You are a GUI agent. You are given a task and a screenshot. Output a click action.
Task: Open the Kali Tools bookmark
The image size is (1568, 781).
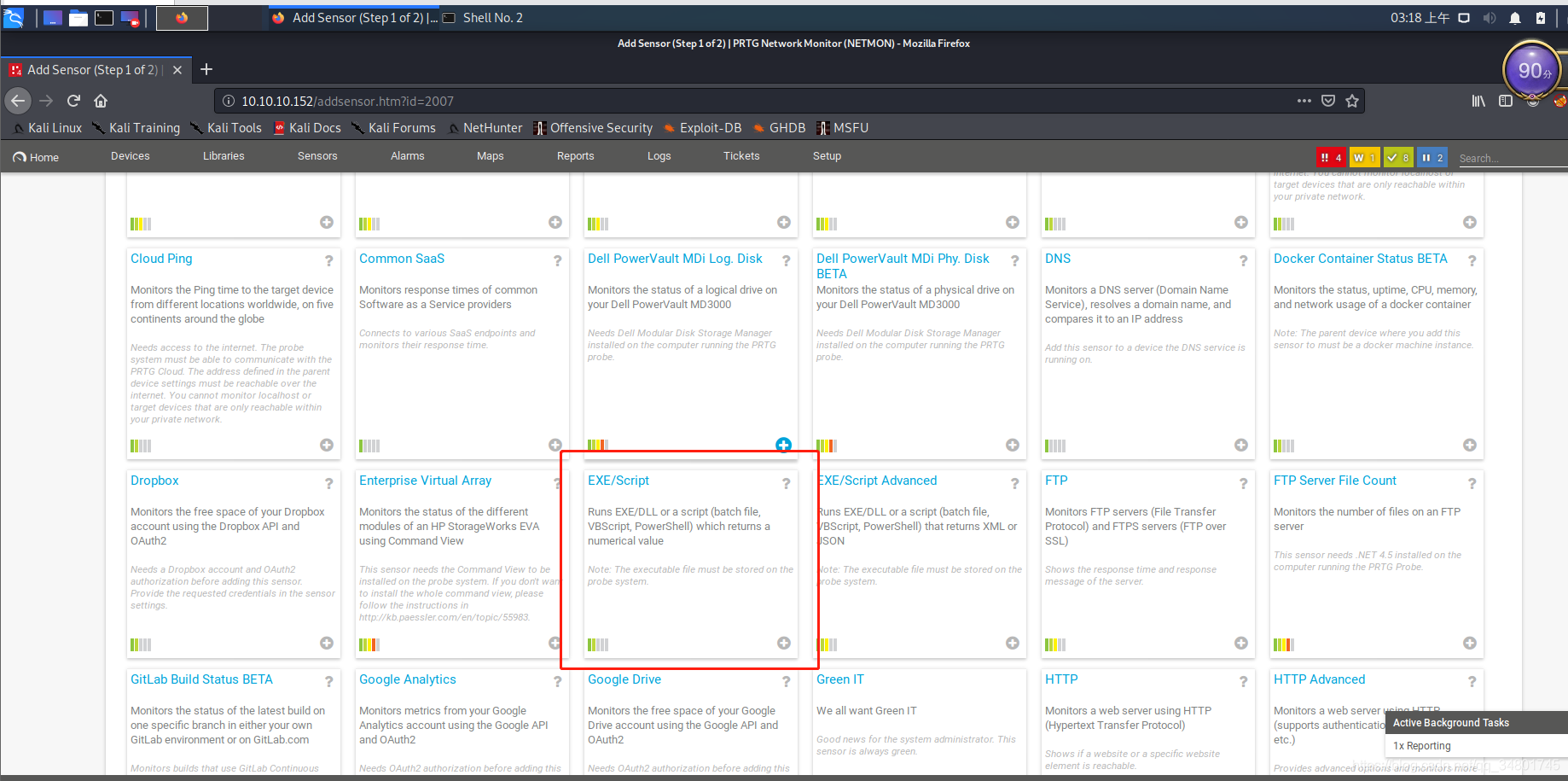226,128
